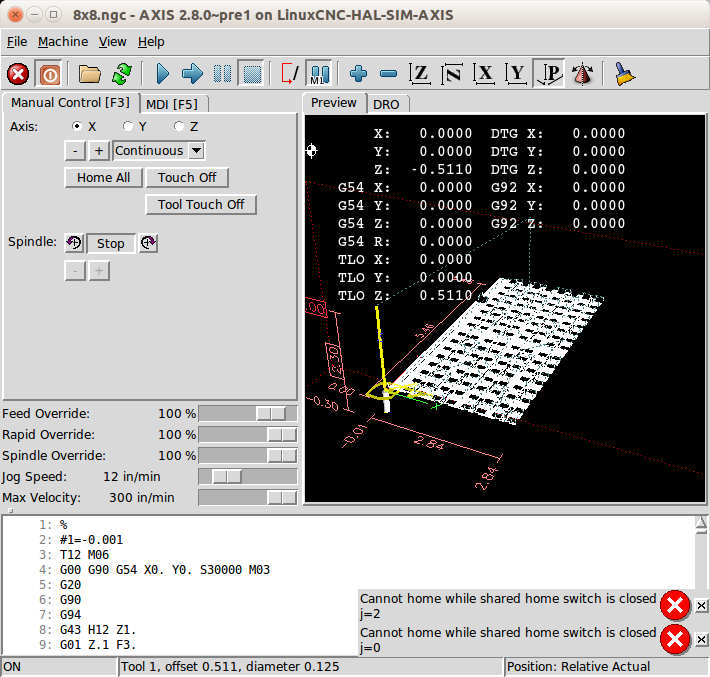Screen dimensions: 710x677
Task: Switch to Y front view
Action: coord(516,74)
